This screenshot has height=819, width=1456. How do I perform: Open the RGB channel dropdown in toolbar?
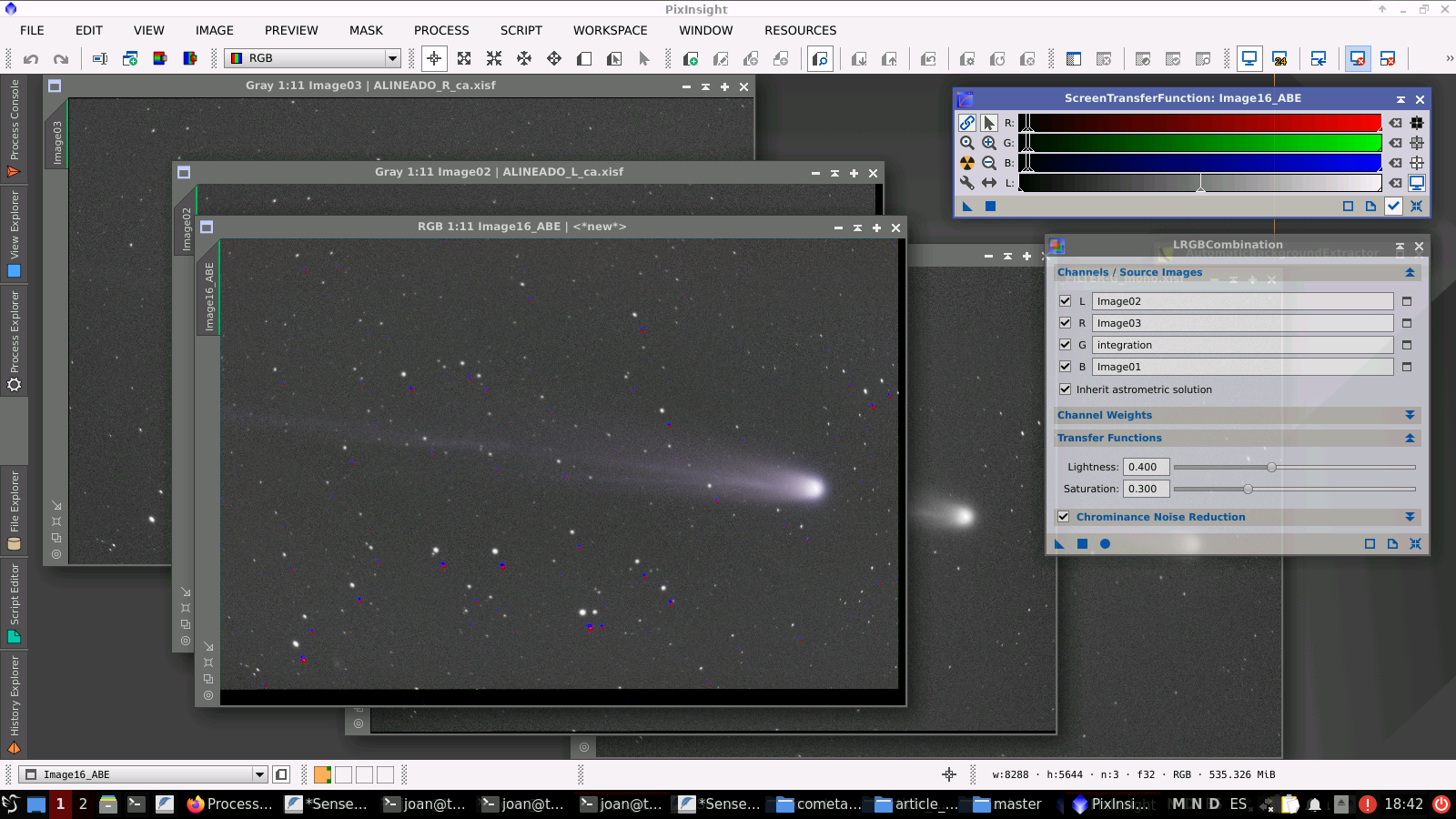(392, 58)
